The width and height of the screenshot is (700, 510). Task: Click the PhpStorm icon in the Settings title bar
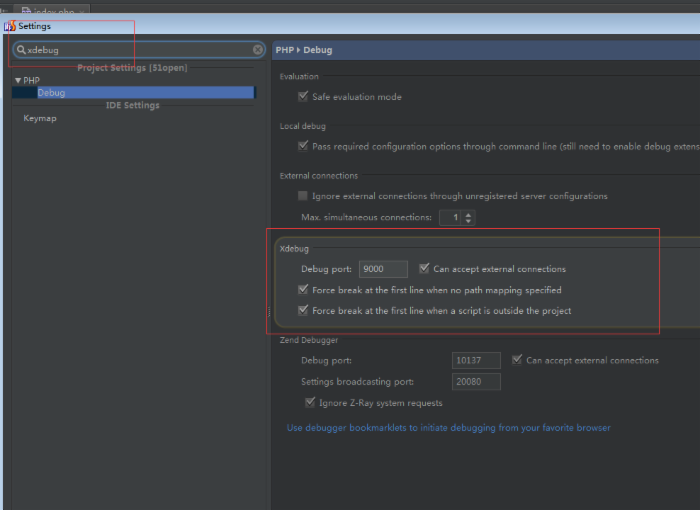(10, 26)
